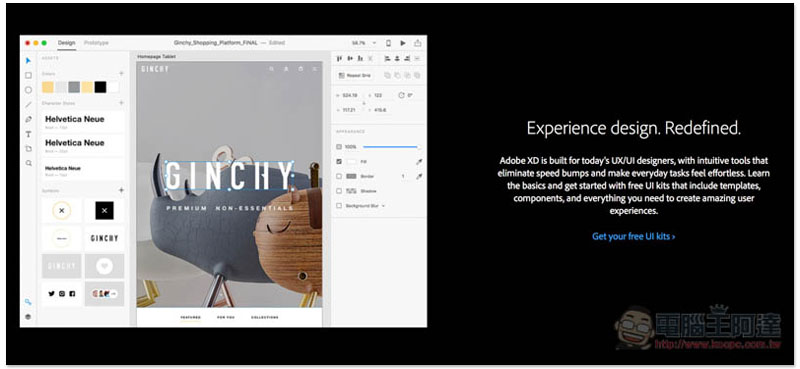This screenshot has width=800, height=369.
Task: Uncheck the Fill checkbox
Action: tap(339, 161)
